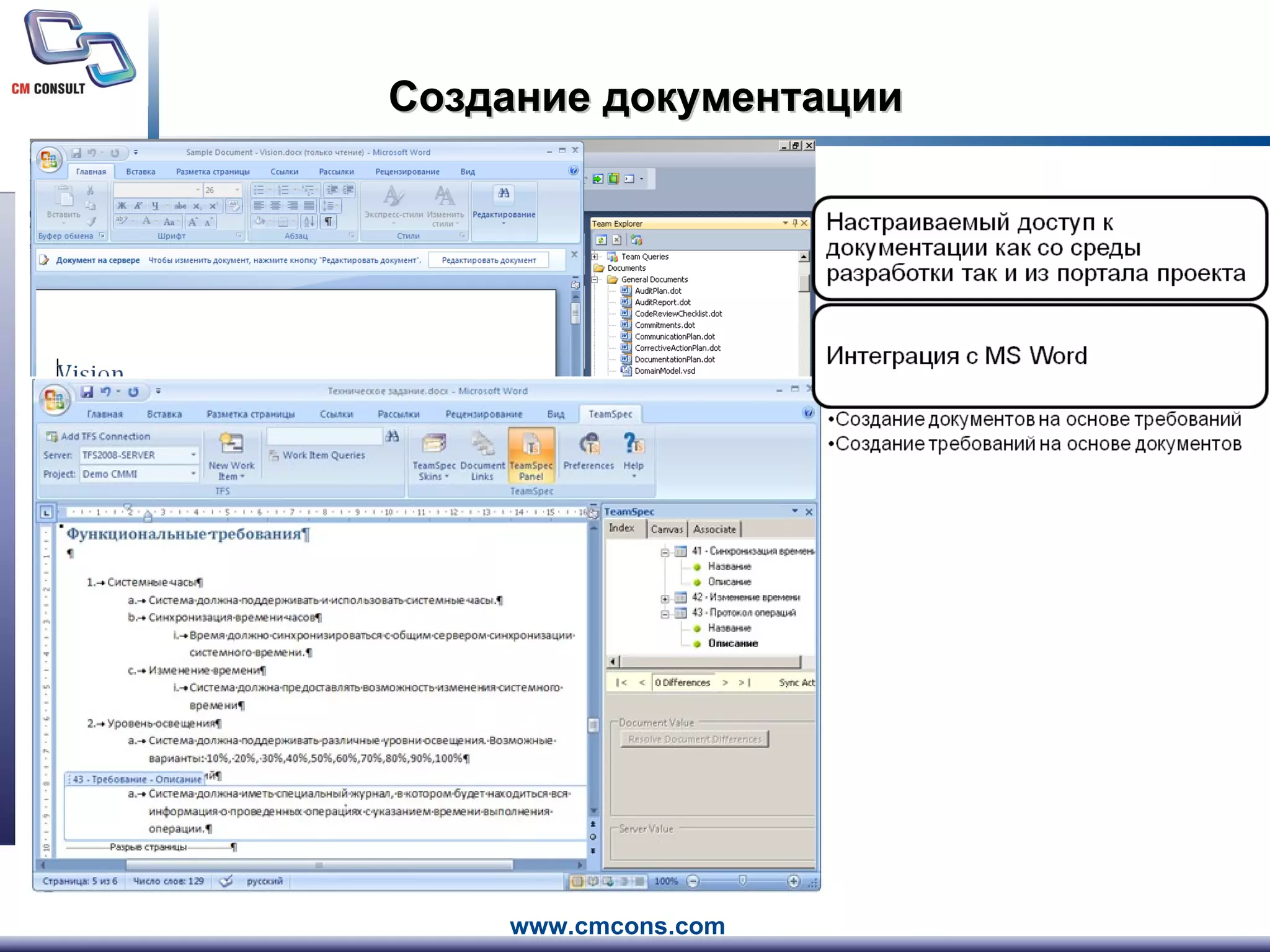
Task: Collapse General Documents folder in Team Explorer
Action: (595, 280)
